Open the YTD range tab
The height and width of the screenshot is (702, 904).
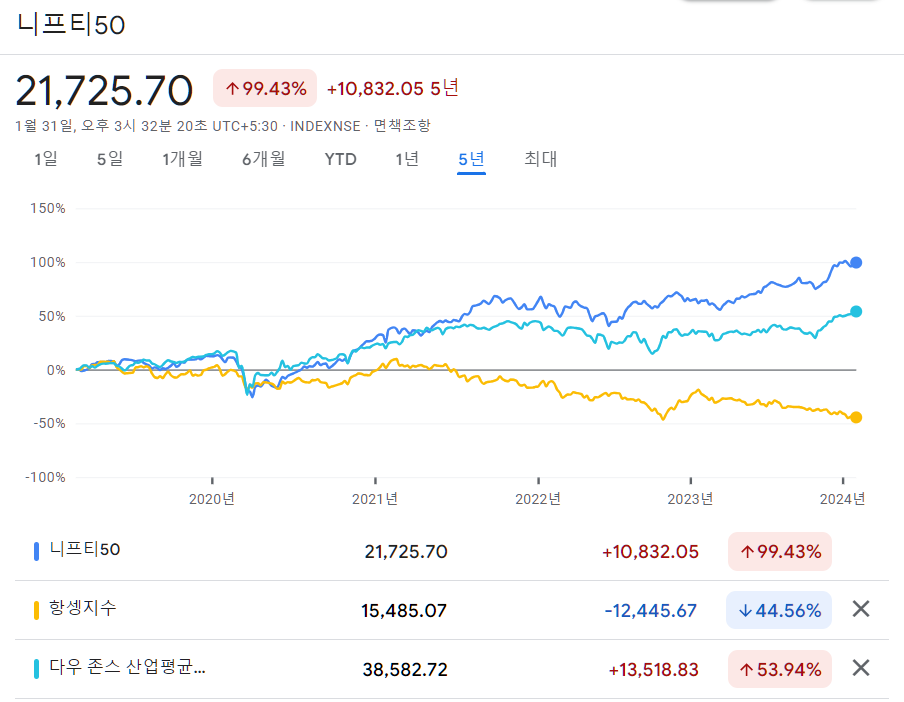point(340,159)
